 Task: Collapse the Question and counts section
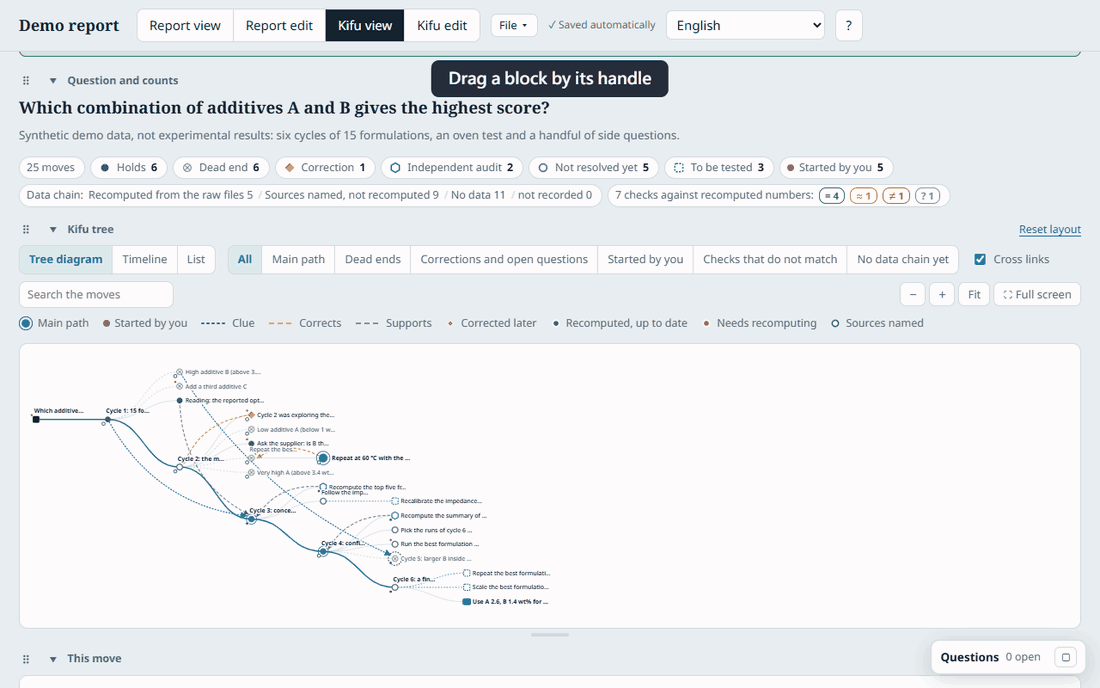click(x=53, y=81)
